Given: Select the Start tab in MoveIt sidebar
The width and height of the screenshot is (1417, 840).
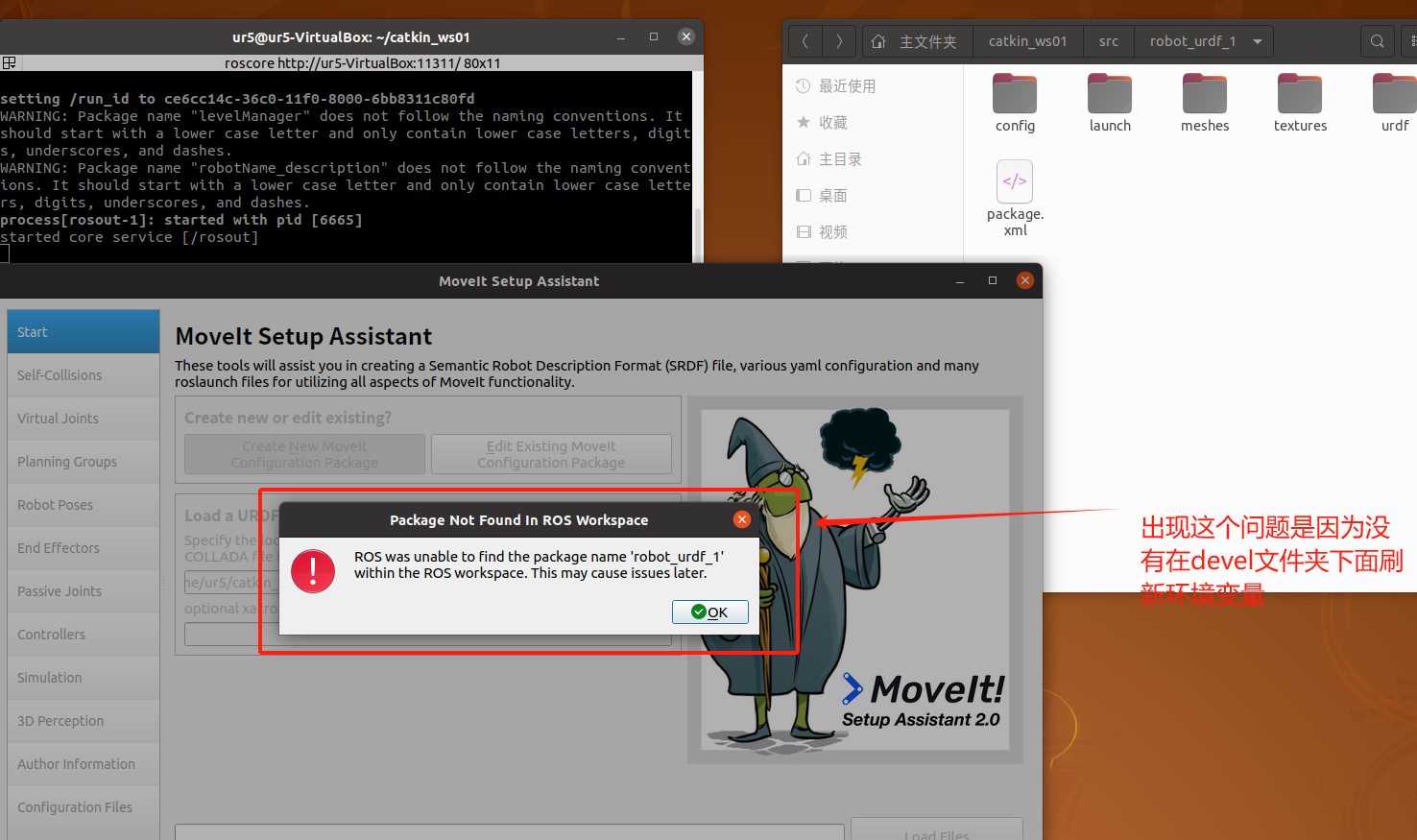Looking at the screenshot, I should (84, 332).
